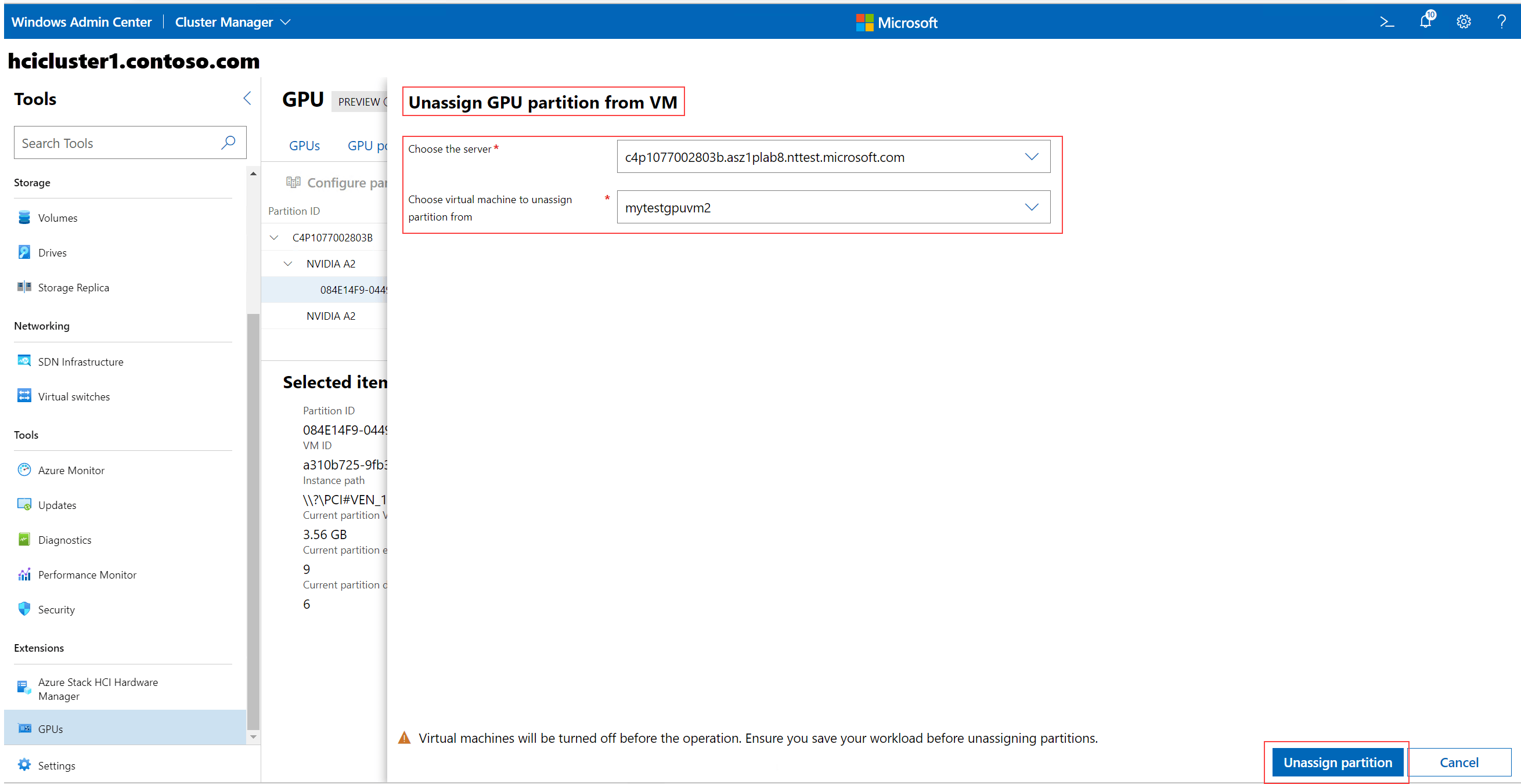1521x784 pixels.
Task: Open Azure Monitor
Action: 70,470
